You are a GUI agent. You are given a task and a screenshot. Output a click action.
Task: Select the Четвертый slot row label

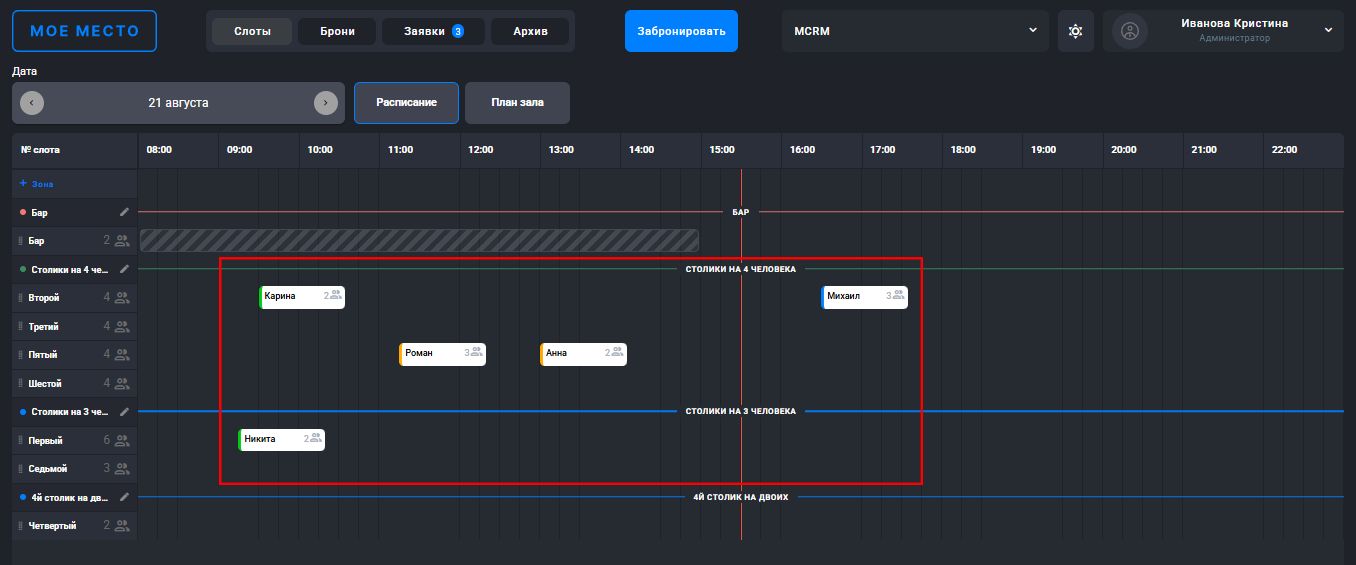click(x=52, y=526)
